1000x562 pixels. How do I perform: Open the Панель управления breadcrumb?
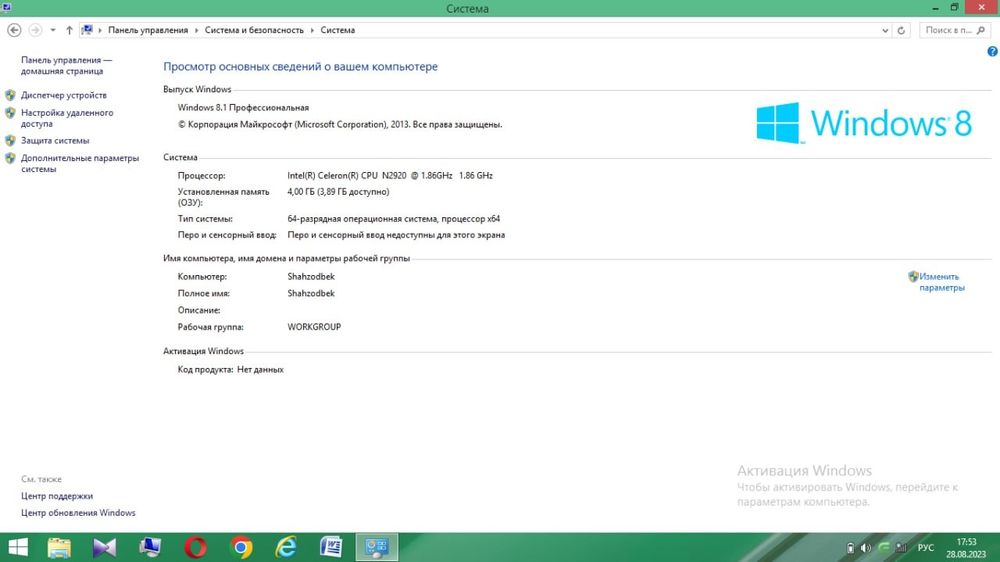[x=148, y=30]
